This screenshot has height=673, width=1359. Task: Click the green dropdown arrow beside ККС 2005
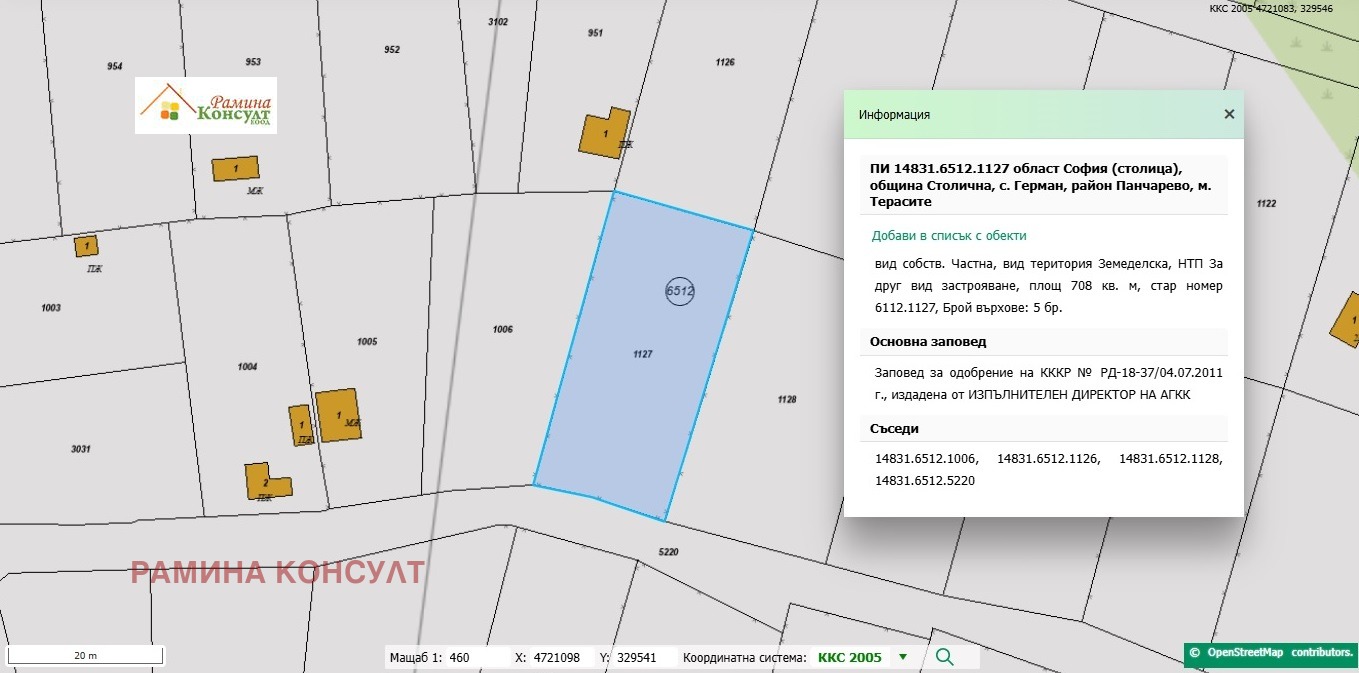point(903,657)
